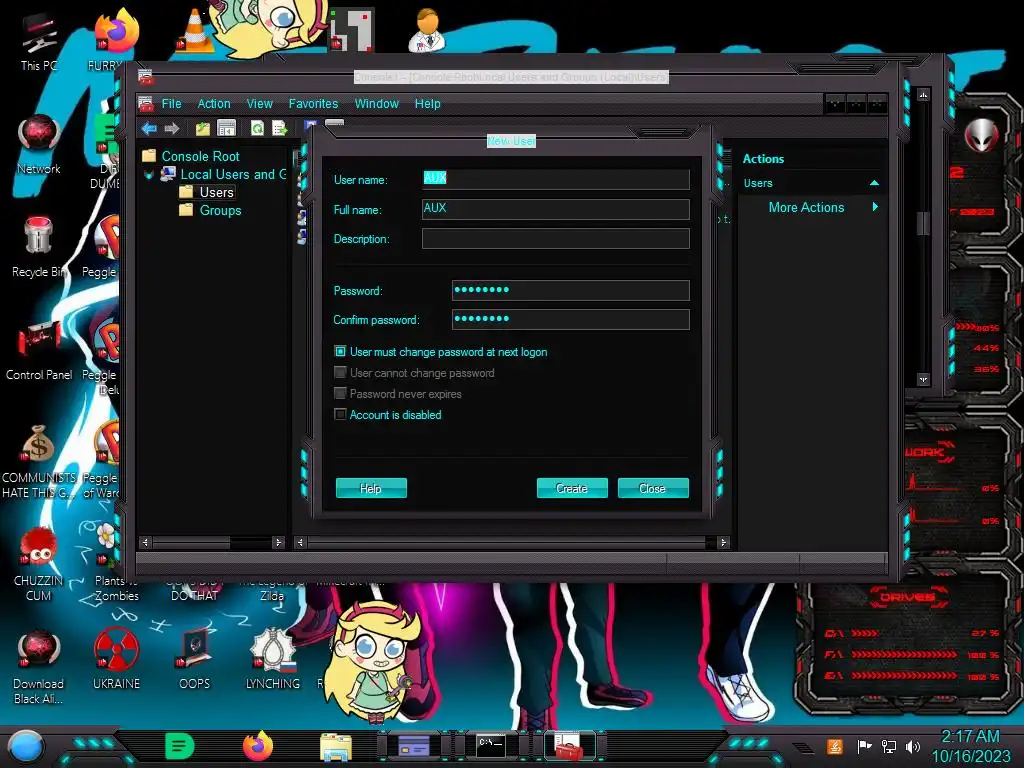
Task: Uncheck User must change password at next logon
Action: coord(340,351)
